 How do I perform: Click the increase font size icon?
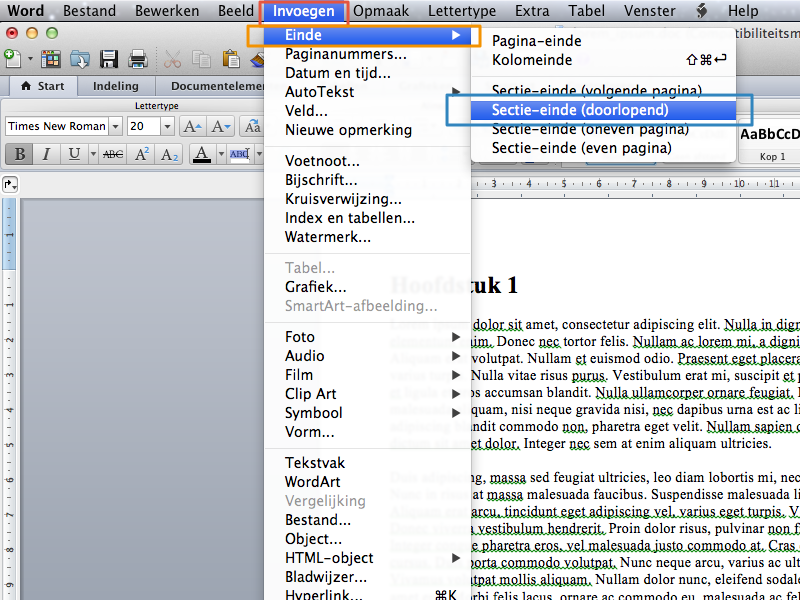[x=192, y=126]
